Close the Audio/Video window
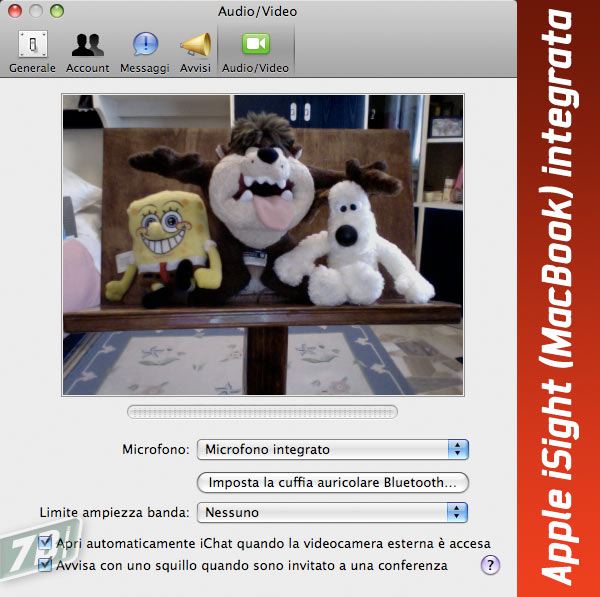The height and width of the screenshot is (597, 600). [x=15, y=11]
